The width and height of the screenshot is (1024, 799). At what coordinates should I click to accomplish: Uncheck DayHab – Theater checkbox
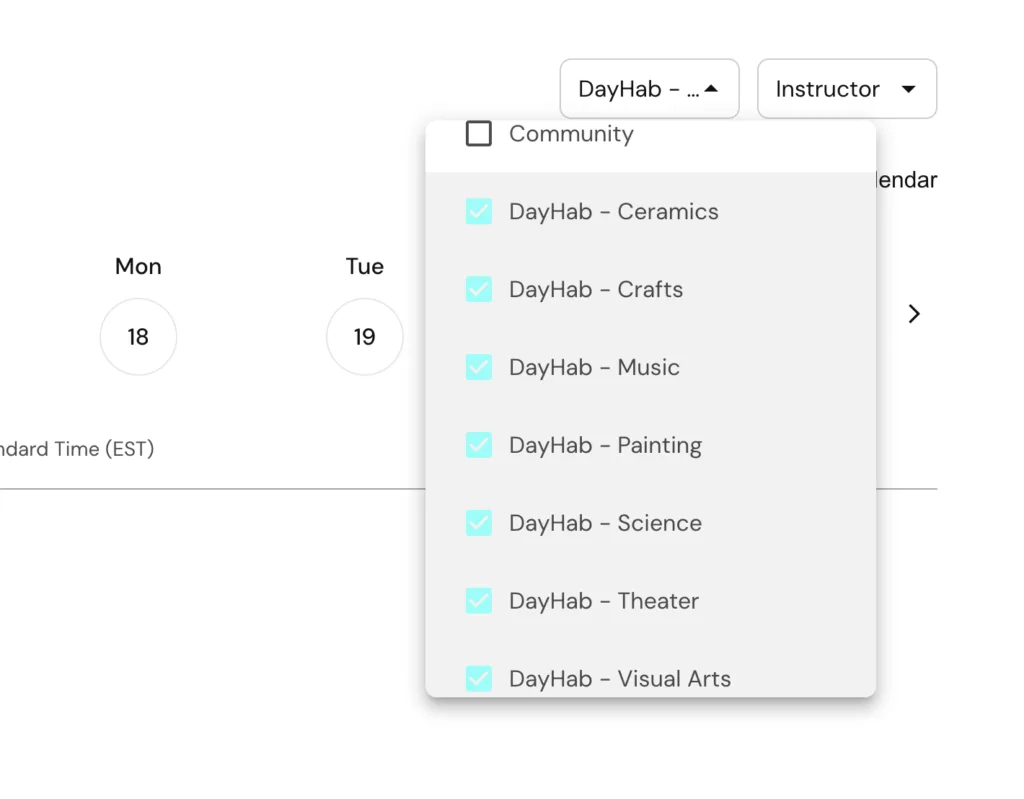(x=479, y=600)
